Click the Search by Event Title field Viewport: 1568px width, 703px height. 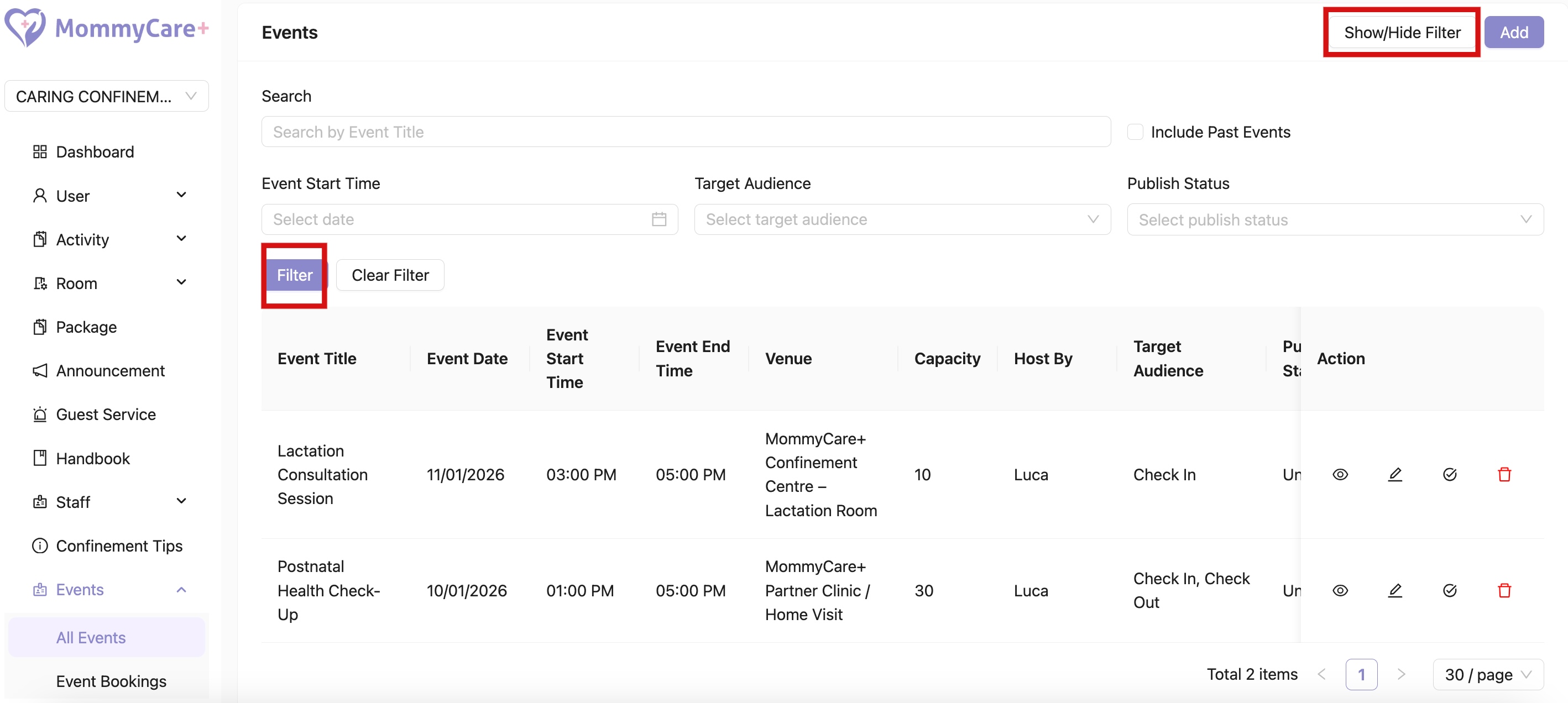[x=686, y=132]
